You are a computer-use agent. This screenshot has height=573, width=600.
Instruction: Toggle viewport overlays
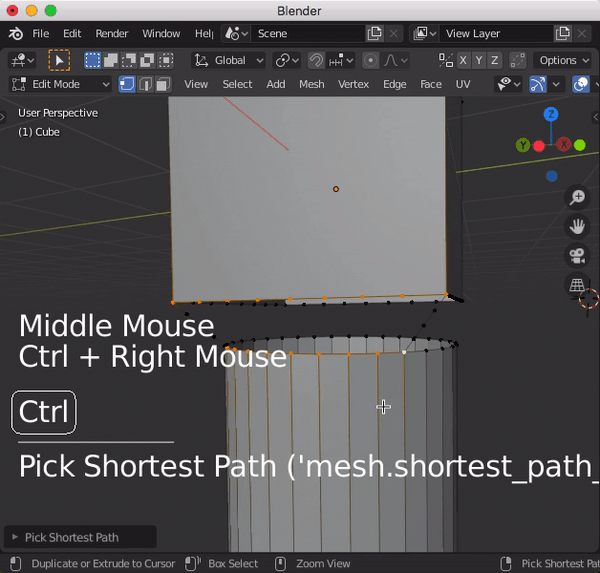tap(580, 84)
